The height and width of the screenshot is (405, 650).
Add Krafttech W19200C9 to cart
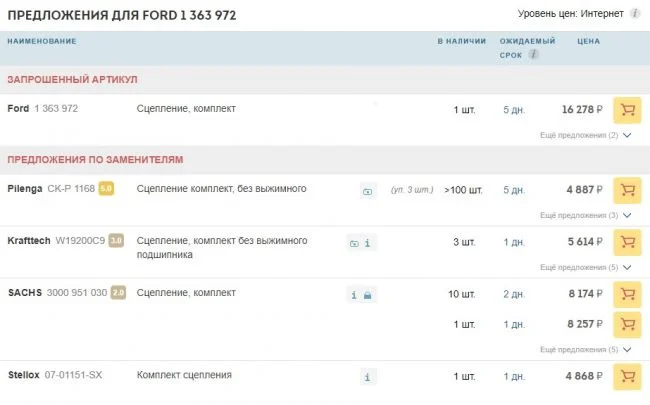(626, 242)
